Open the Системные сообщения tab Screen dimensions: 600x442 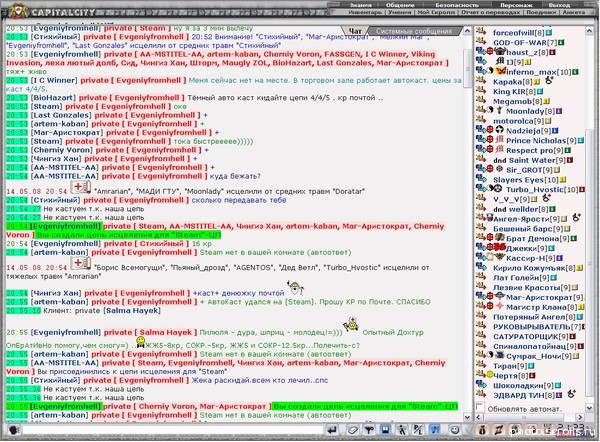(414, 31)
